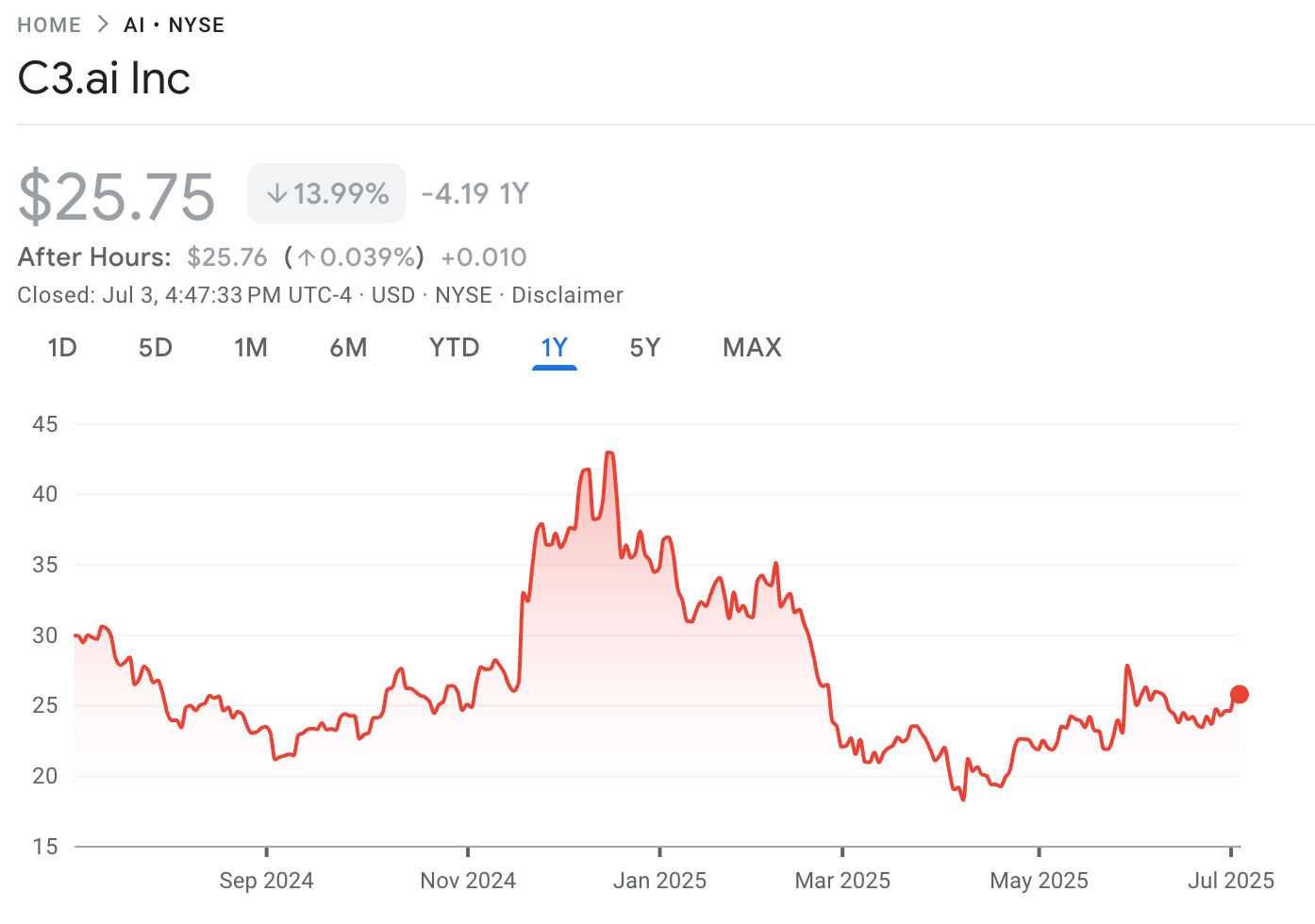Click the down 13.99% change badge
The image size is (1315, 924).
point(326,193)
